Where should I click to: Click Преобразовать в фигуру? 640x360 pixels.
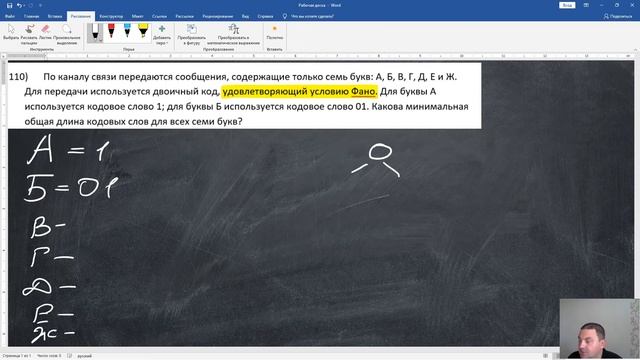coord(192,34)
